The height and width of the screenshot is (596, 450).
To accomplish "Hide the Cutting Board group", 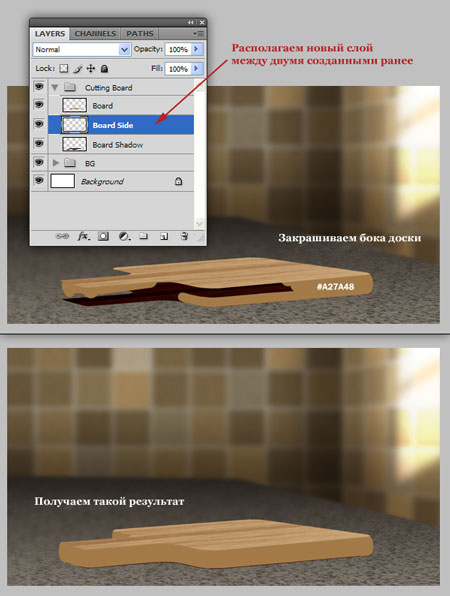I will click(39, 87).
